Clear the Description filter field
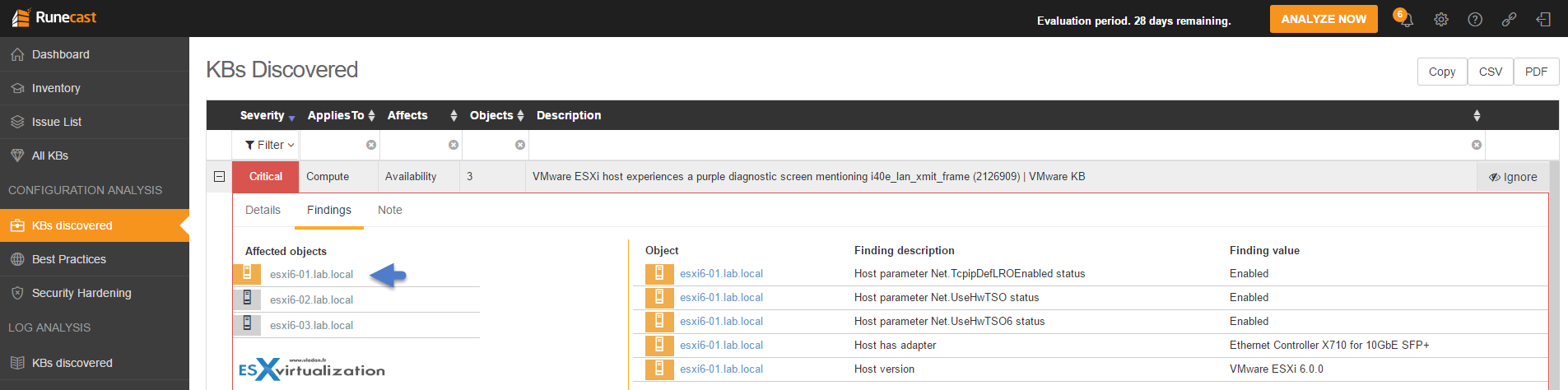1568x390 pixels. 1477,145
